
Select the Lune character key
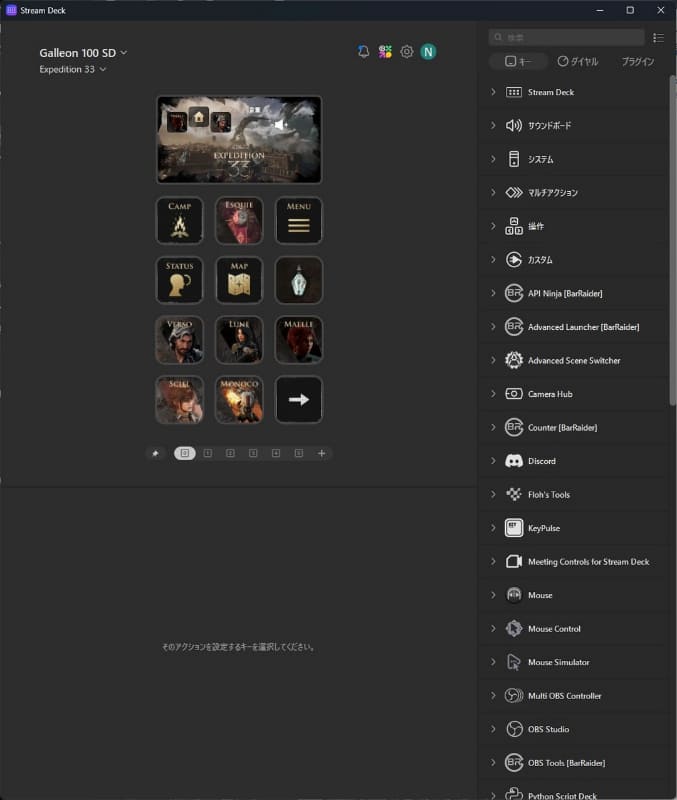tap(239, 340)
